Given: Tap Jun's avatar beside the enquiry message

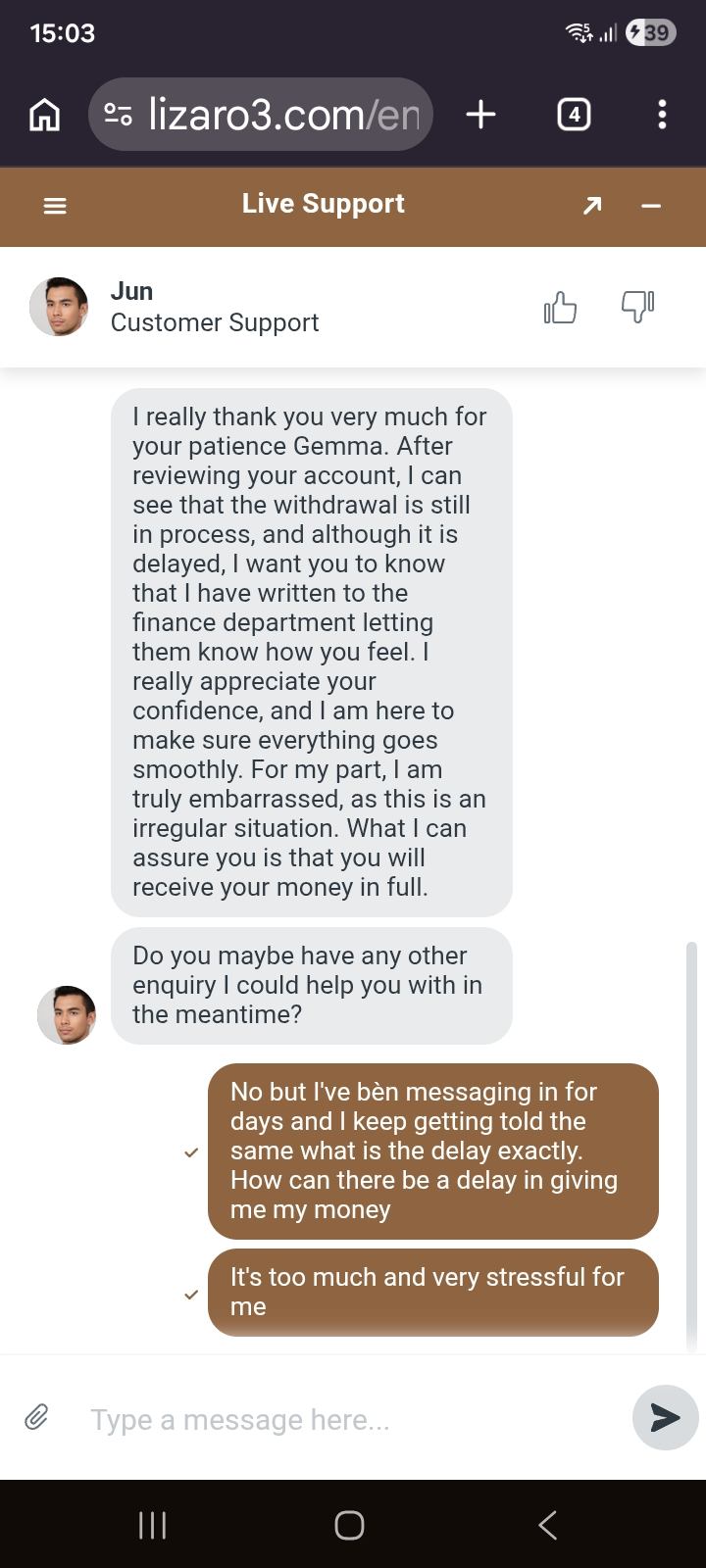Looking at the screenshot, I should [x=67, y=1014].
